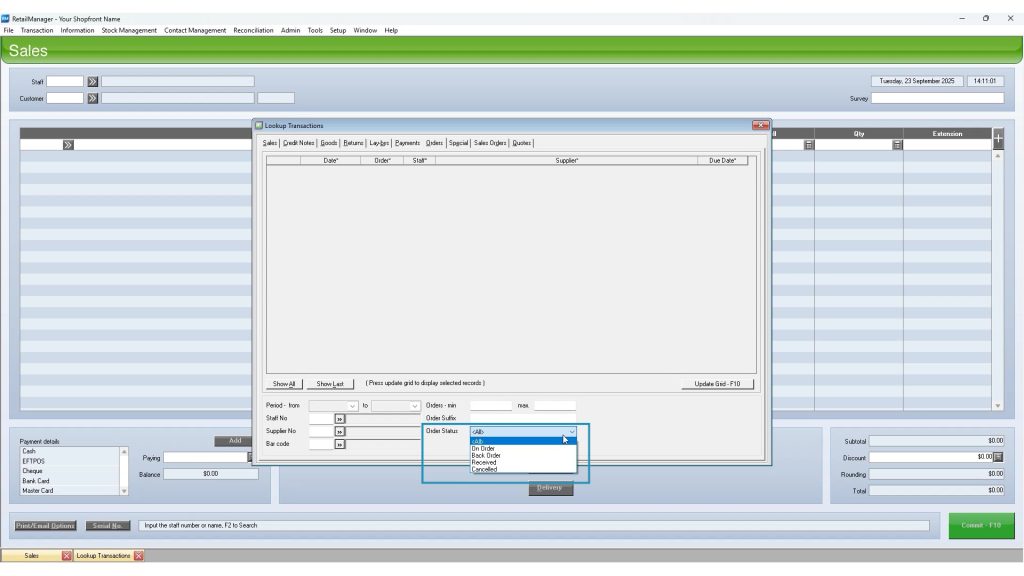Select On Order from status list
Screen dimensions: 1024x576
point(484,448)
